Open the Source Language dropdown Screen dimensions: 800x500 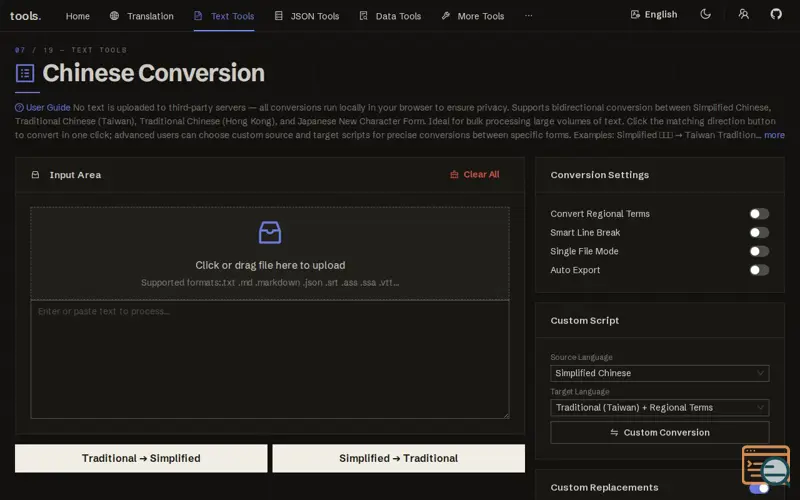point(660,373)
